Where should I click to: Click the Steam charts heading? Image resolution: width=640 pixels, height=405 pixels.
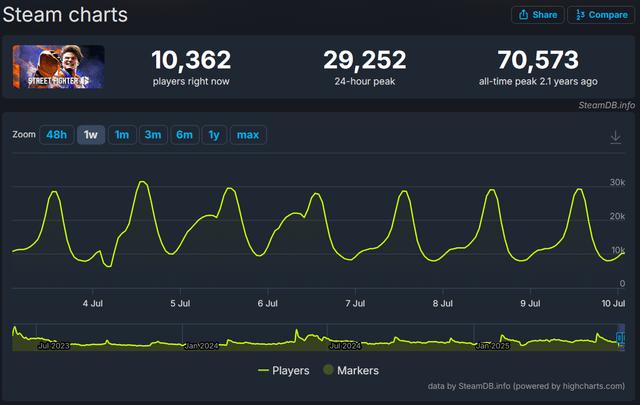[65, 15]
